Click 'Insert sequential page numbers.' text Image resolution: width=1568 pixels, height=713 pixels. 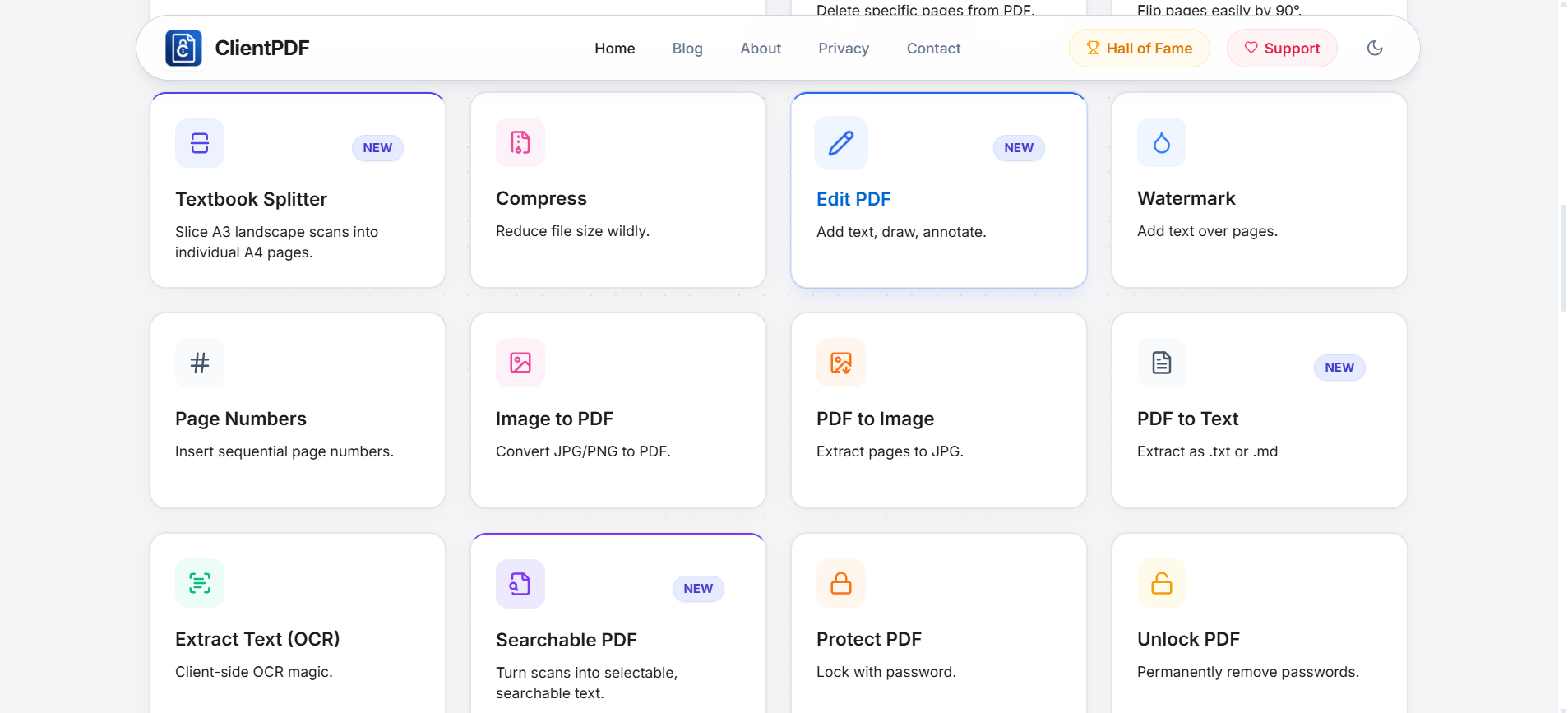click(x=284, y=451)
